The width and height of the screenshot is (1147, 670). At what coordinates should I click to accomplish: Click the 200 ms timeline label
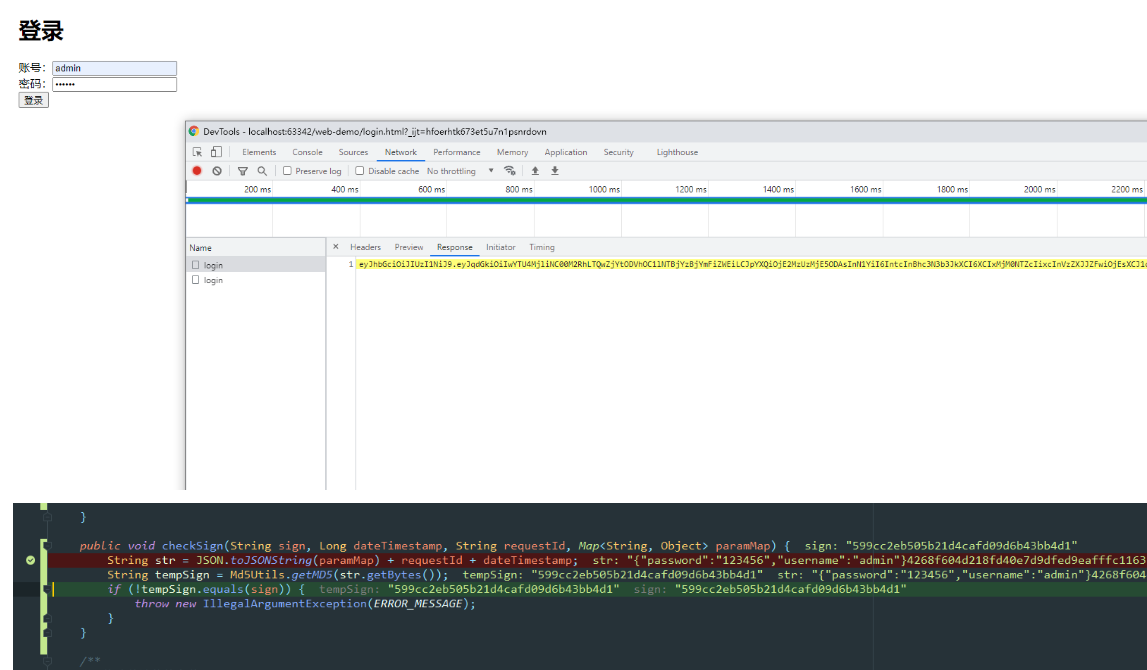pyautogui.click(x=257, y=189)
